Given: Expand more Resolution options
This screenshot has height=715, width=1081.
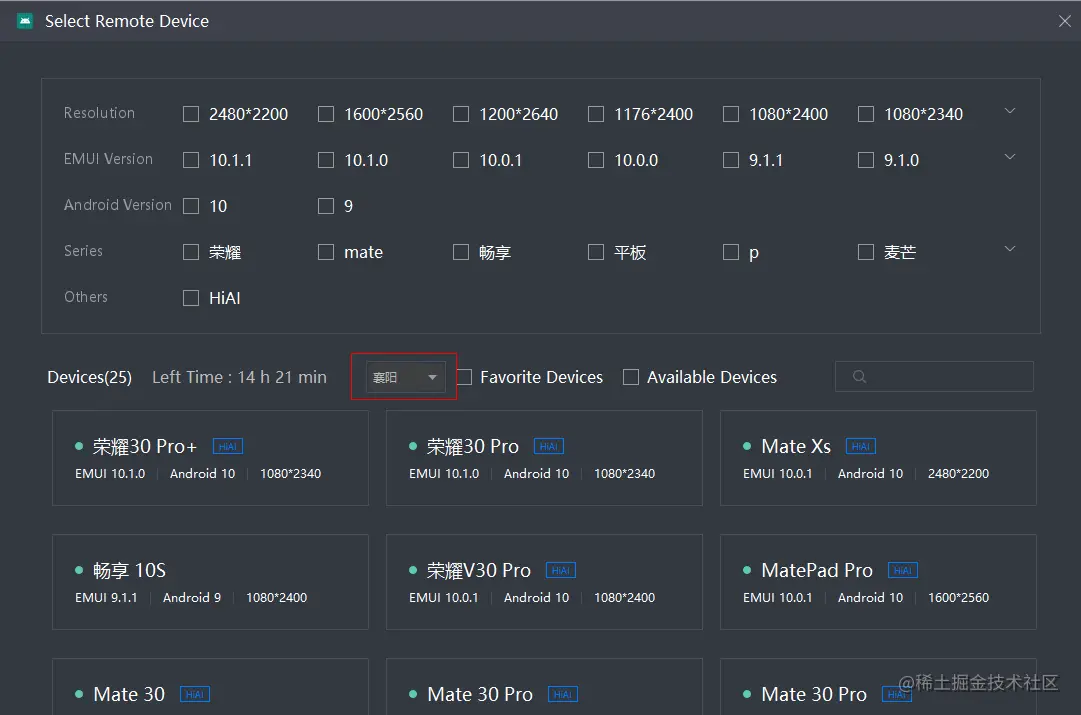Looking at the screenshot, I should click(x=1010, y=111).
